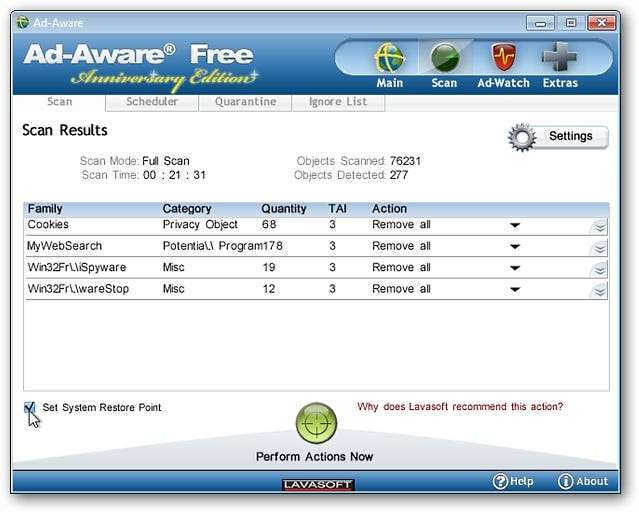Expand details chevron for Win32Fr..iSpyware row

point(599,269)
